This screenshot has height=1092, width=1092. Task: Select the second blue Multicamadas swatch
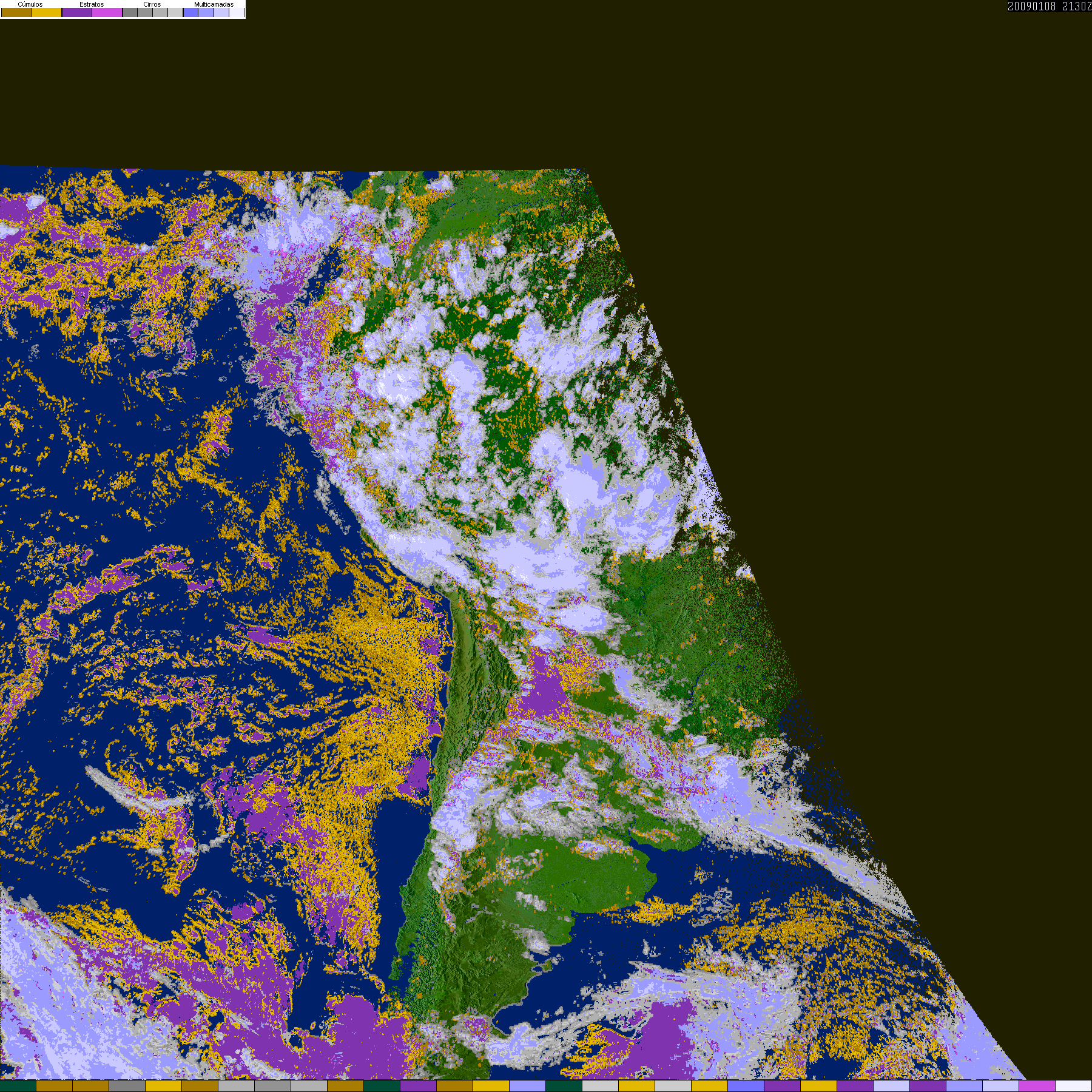coord(206,12)
